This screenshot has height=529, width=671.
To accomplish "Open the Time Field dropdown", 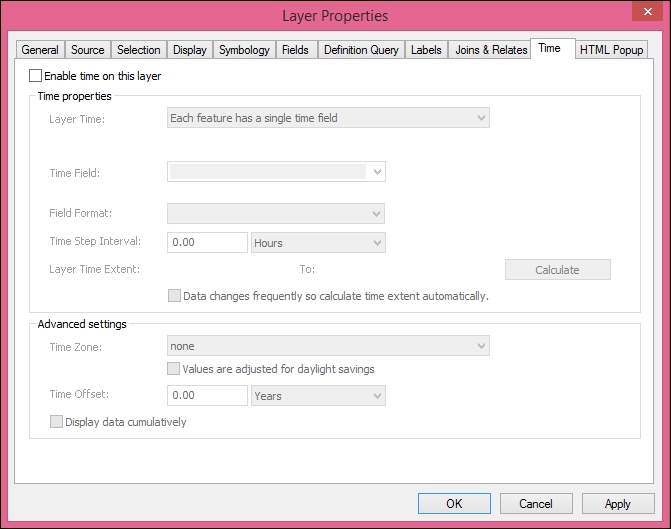I will [x=276, y=172].
